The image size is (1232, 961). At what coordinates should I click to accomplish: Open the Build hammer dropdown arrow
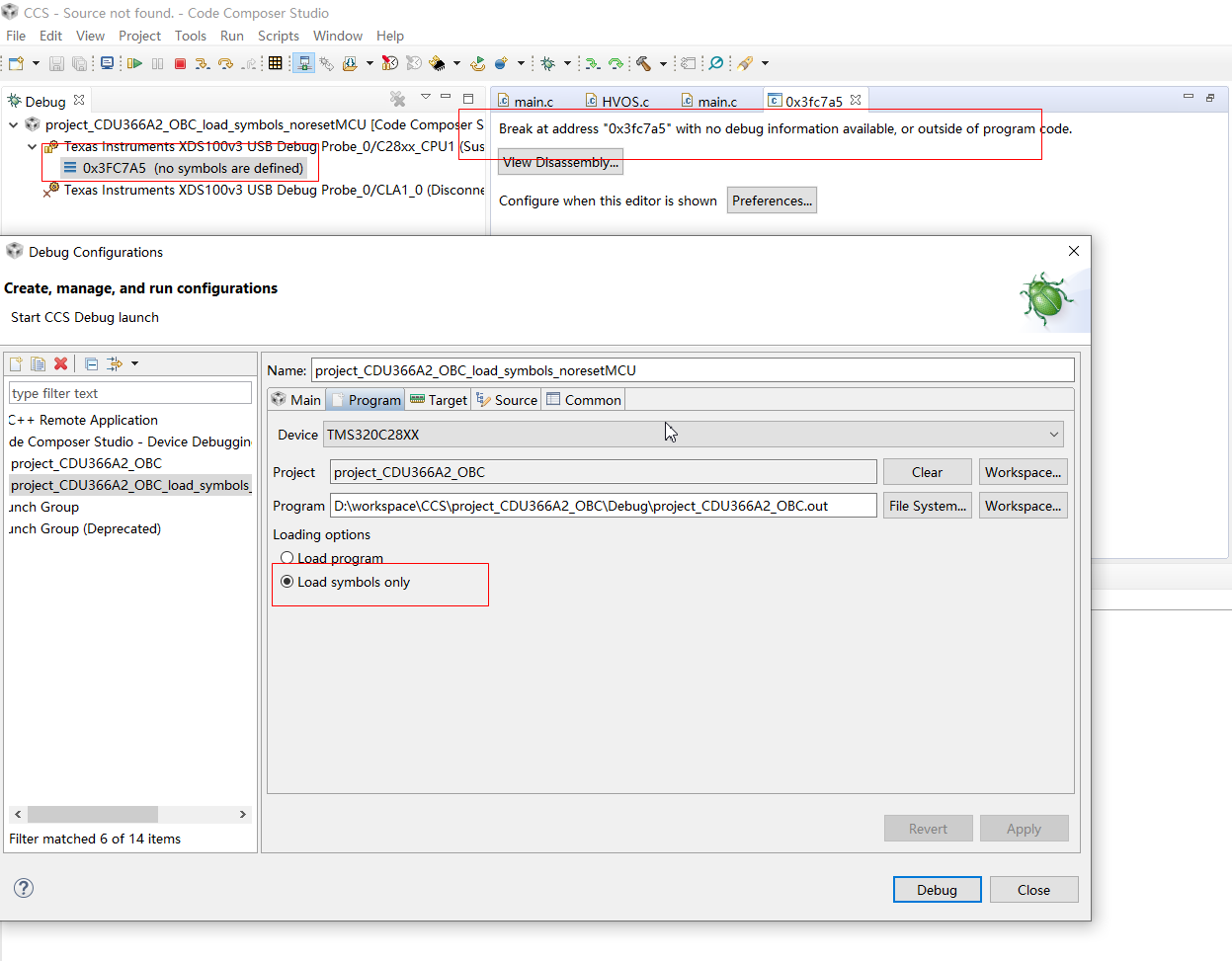click(663, 63)
